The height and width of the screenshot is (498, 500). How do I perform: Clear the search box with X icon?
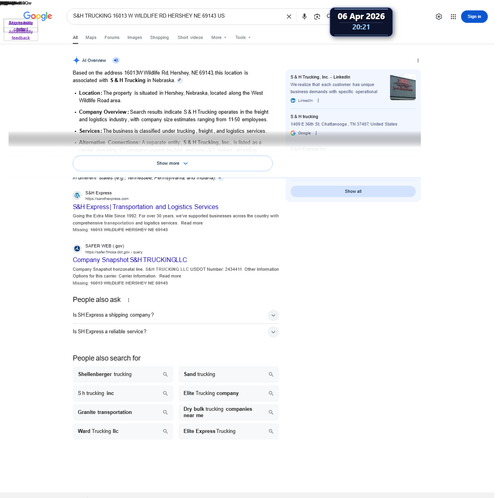[289, 16]
